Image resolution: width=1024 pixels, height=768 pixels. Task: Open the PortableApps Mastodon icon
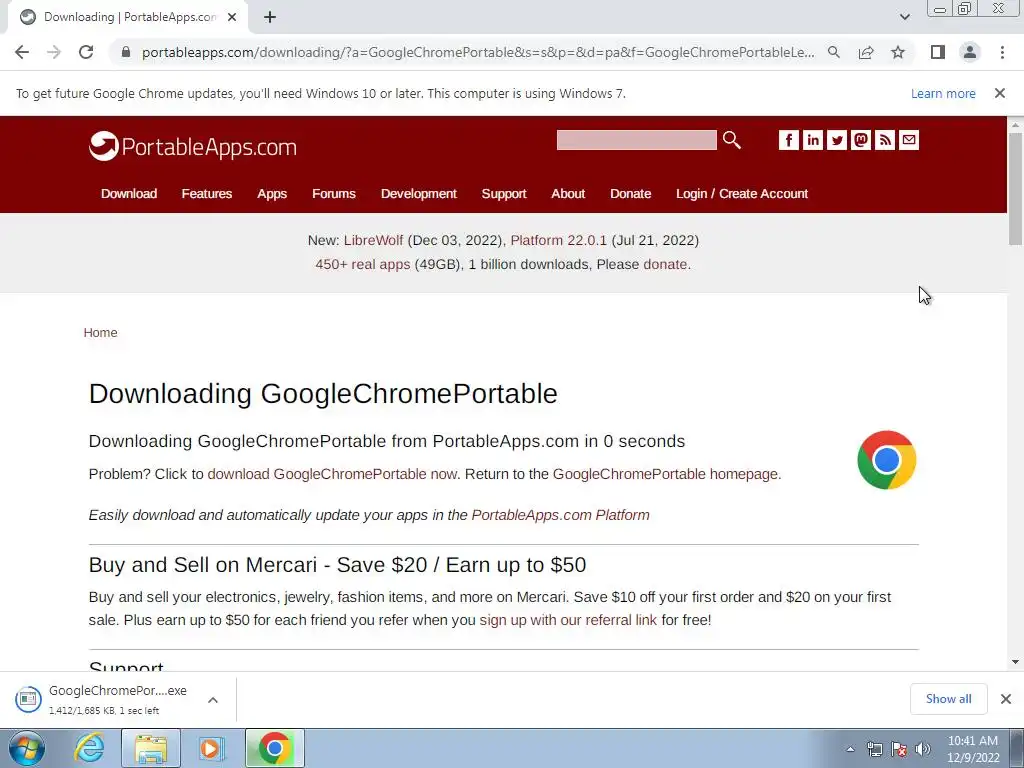[861, 140]
